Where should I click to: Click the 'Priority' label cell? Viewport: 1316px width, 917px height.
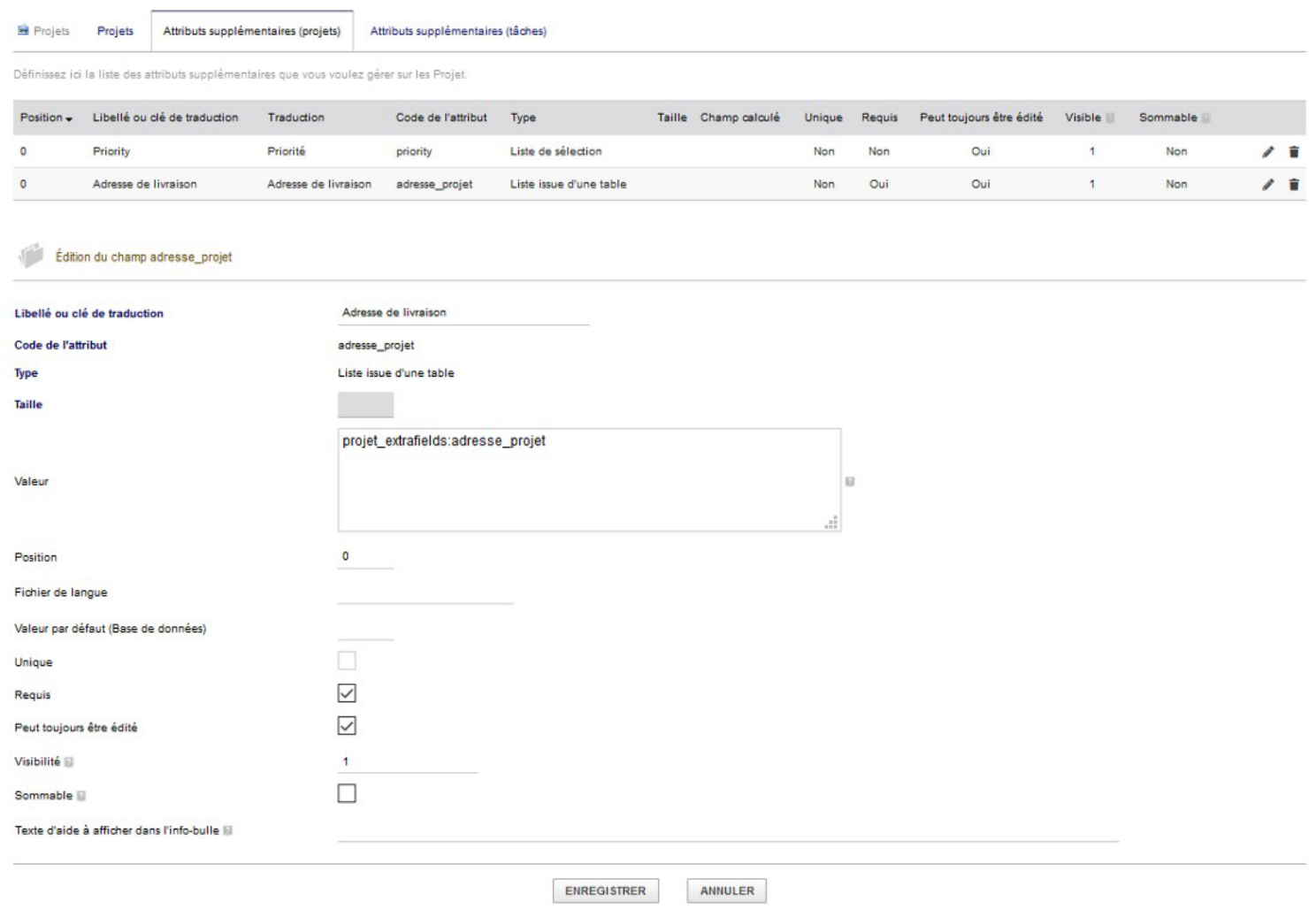(x=111, y=151)
